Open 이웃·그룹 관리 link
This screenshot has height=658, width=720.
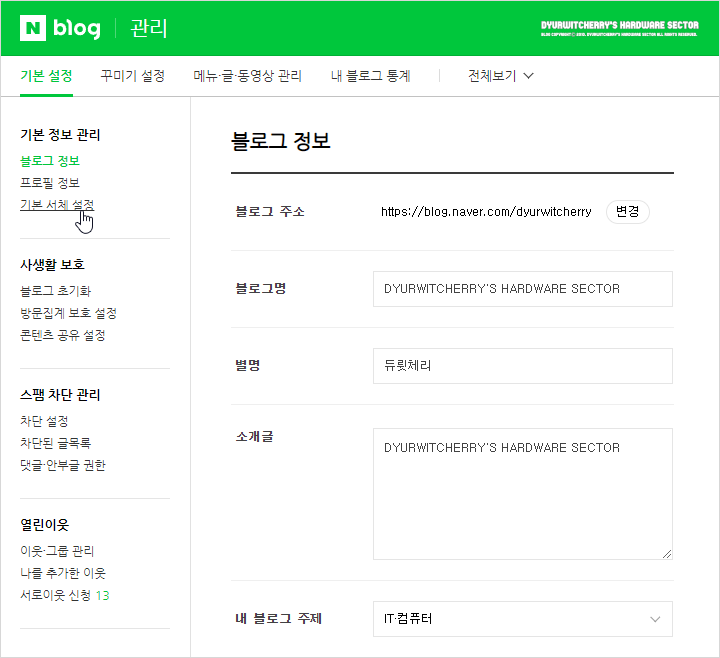click(57, 551)
